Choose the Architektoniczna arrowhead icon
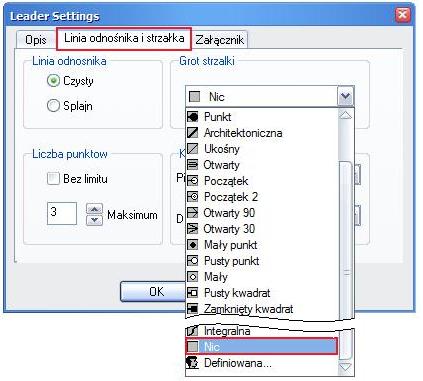The image size is (423, 381). pyautogui.click(x=193, y=133)
